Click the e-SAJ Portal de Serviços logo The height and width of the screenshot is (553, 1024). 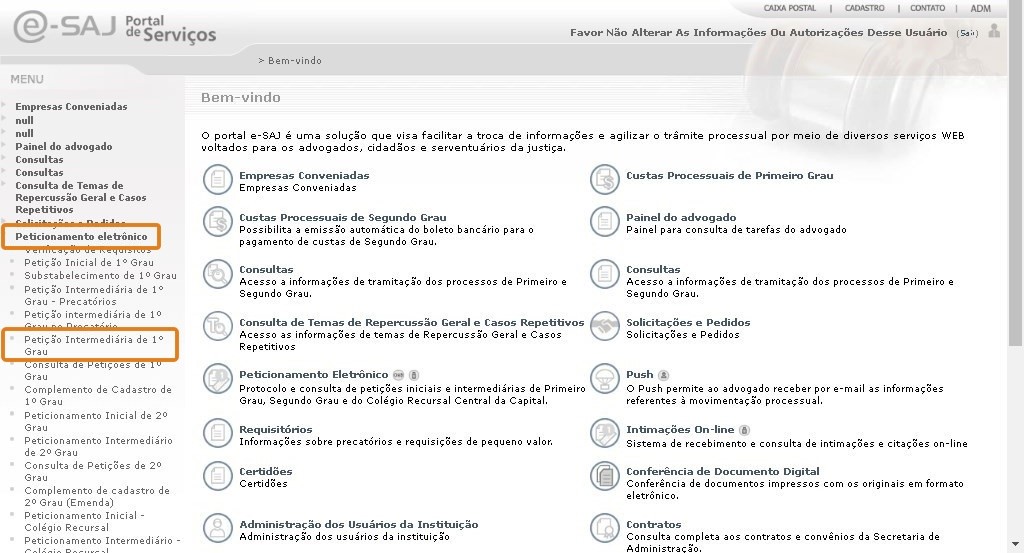point(115,27)
